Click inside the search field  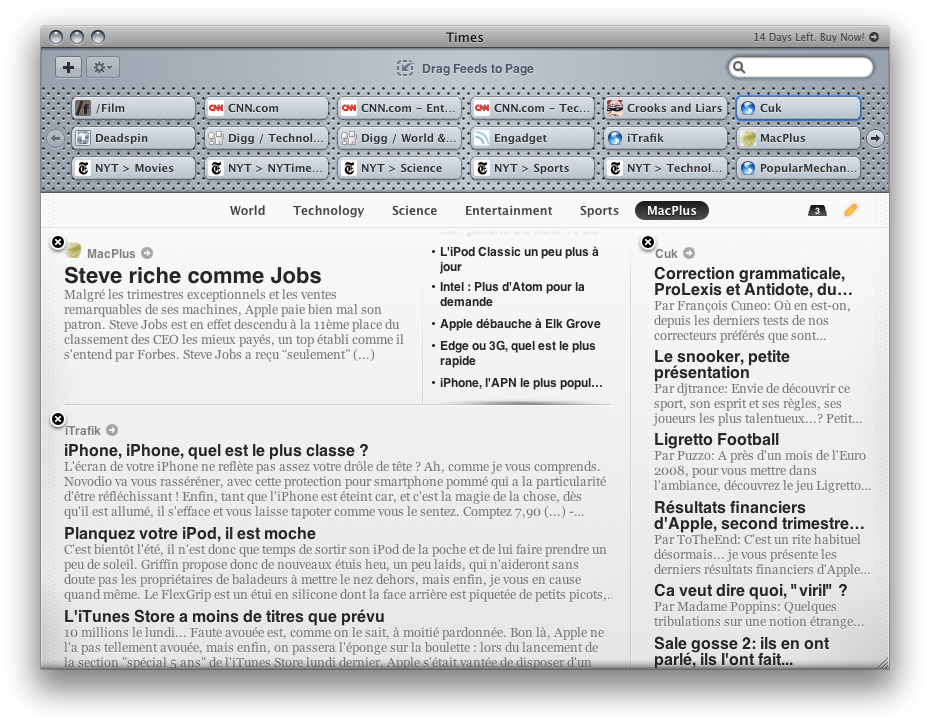click(x=800, y=67)
